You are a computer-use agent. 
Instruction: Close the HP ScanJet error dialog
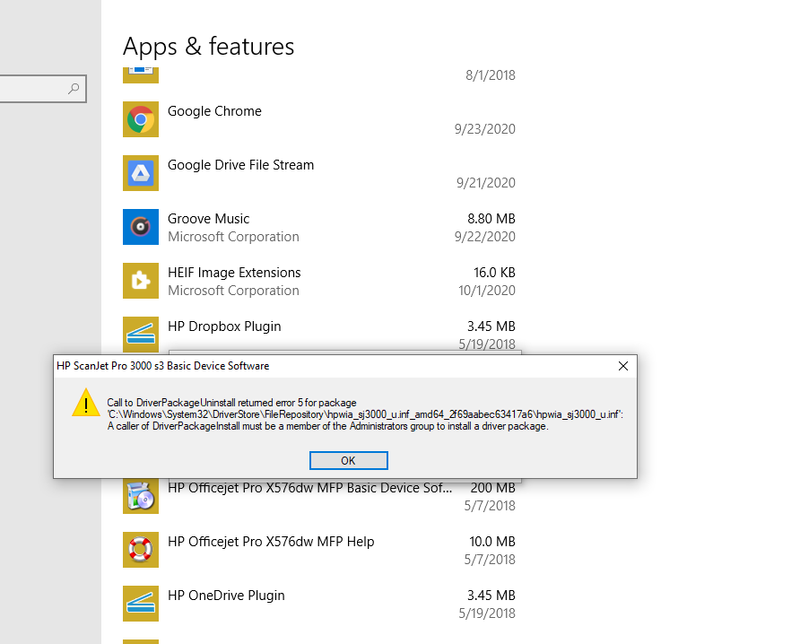coord(623,366)
